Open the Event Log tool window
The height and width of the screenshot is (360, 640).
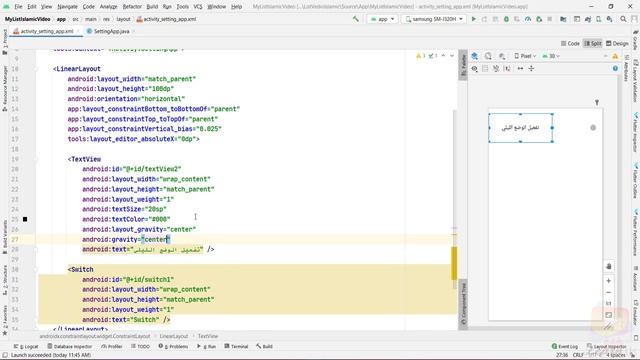coord(564,347)
